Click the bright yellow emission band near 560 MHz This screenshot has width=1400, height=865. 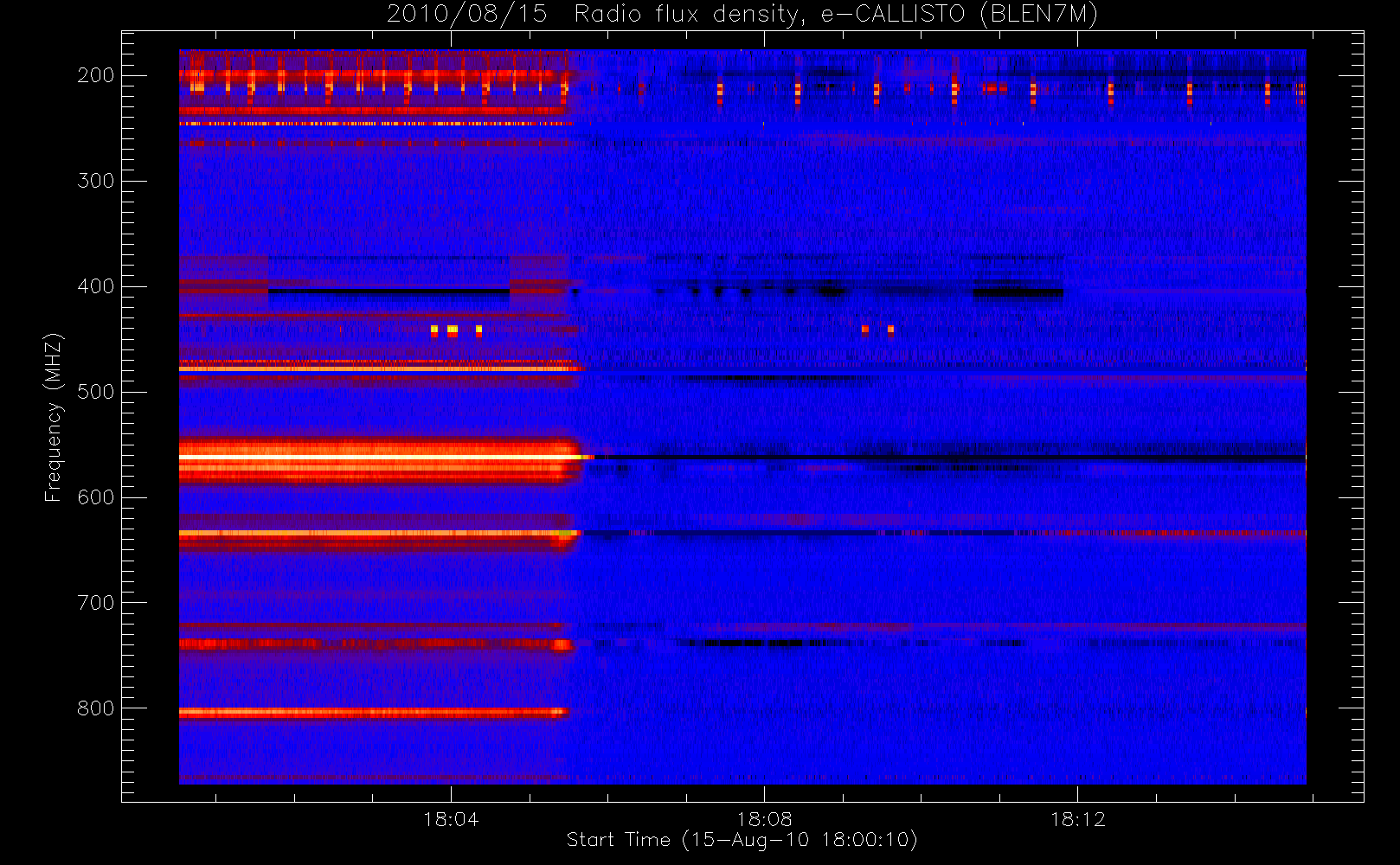click(381, 457)
